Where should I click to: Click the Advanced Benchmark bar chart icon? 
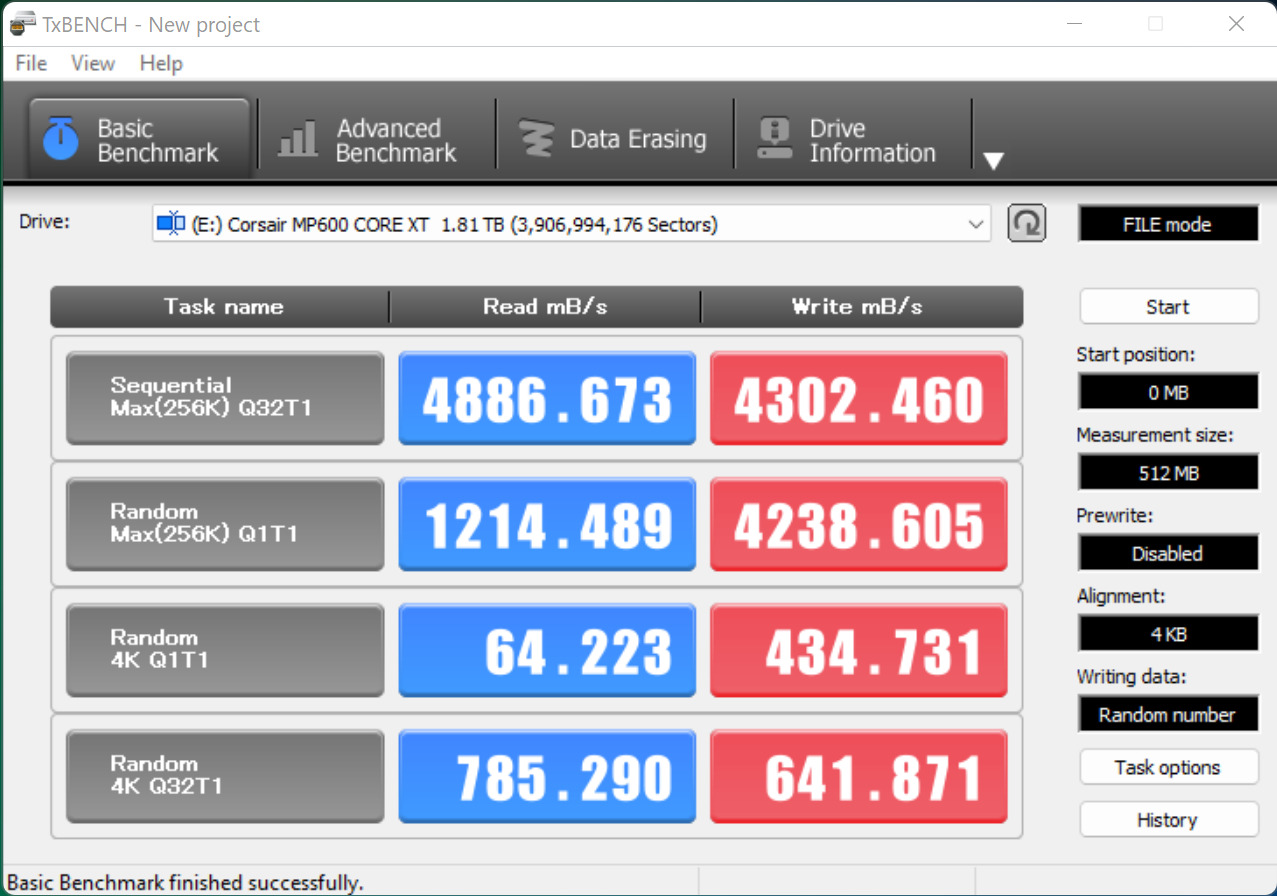[297, 140]
